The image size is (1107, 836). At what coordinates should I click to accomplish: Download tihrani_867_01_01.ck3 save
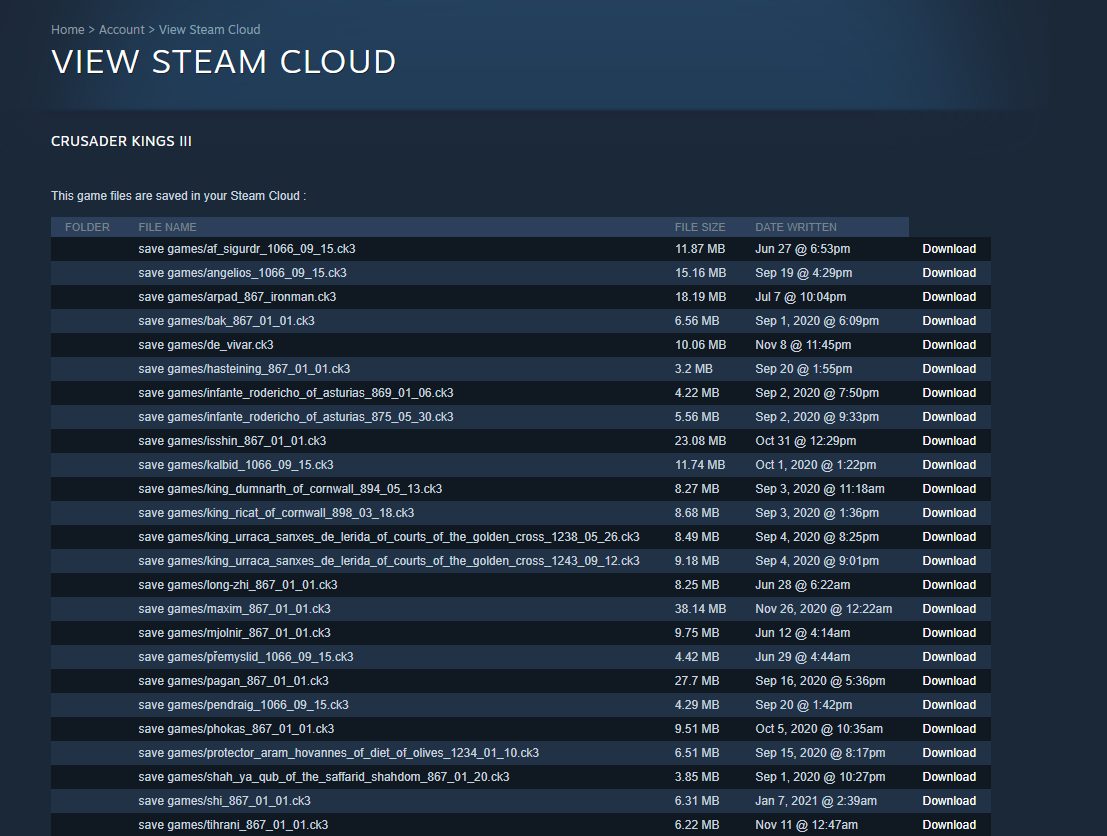(949, 825)
